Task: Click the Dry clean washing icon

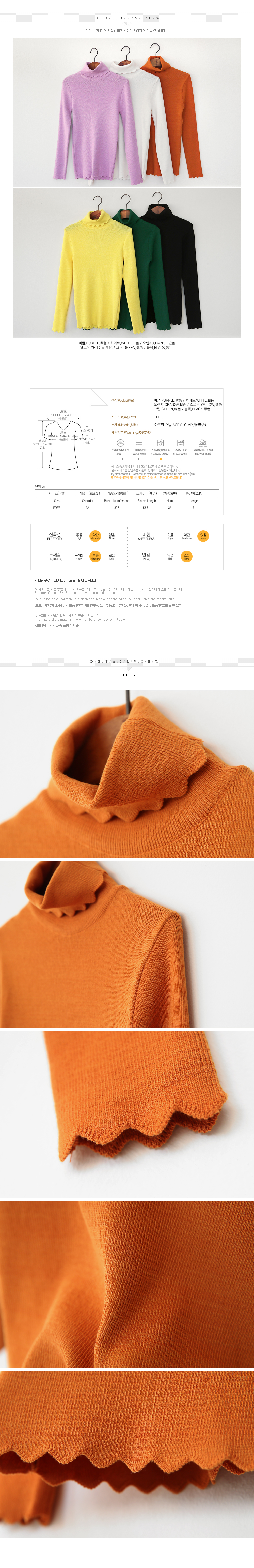Action: [x=119, y=443]
